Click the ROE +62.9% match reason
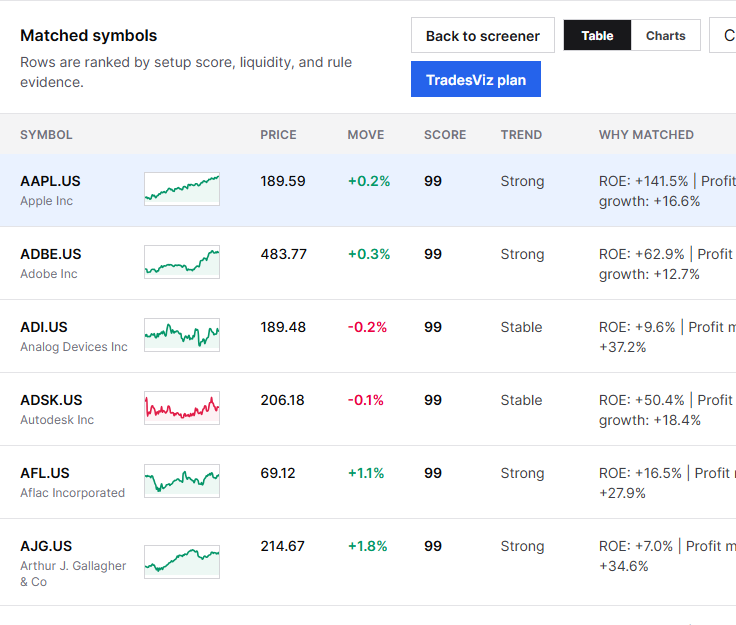The image size is (736, 625). (667, 264)
